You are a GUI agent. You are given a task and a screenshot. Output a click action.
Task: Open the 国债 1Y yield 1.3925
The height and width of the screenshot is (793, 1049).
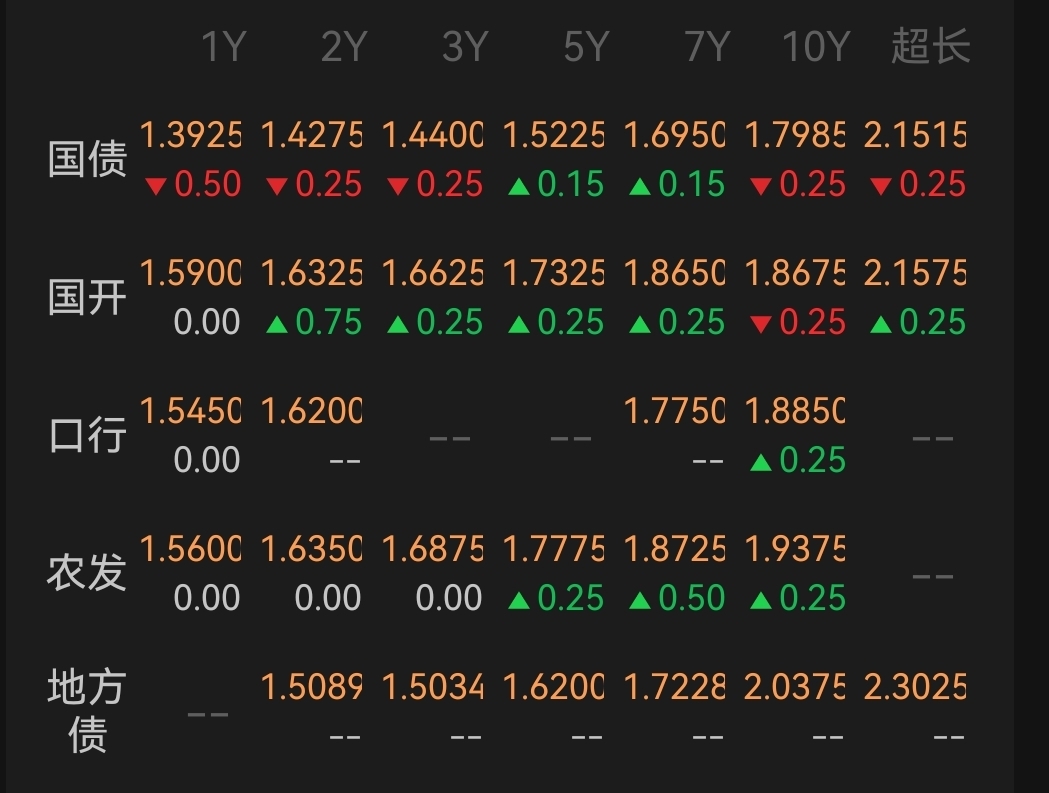(191, 135)
